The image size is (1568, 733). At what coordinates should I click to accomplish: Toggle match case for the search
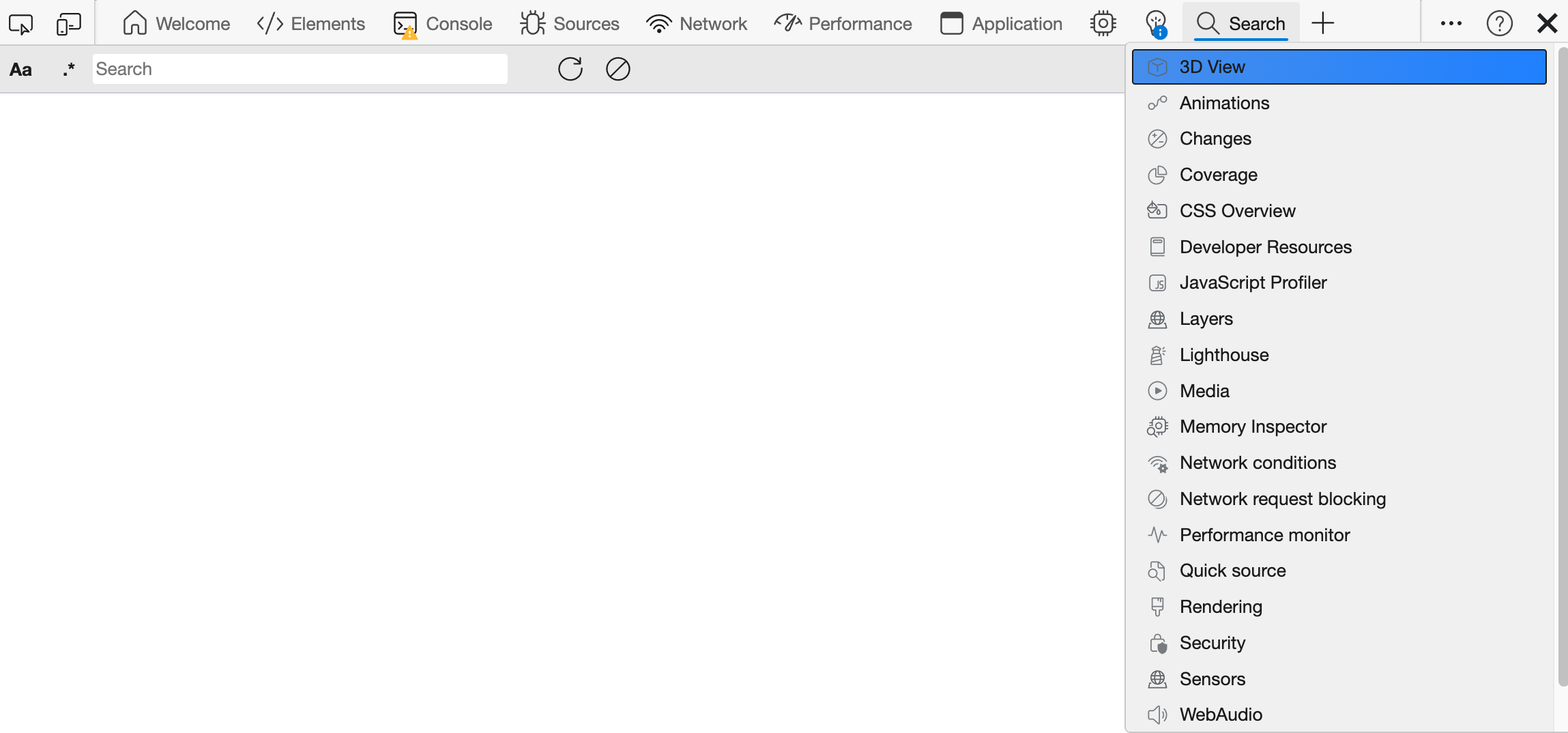[x=20, y=68]
